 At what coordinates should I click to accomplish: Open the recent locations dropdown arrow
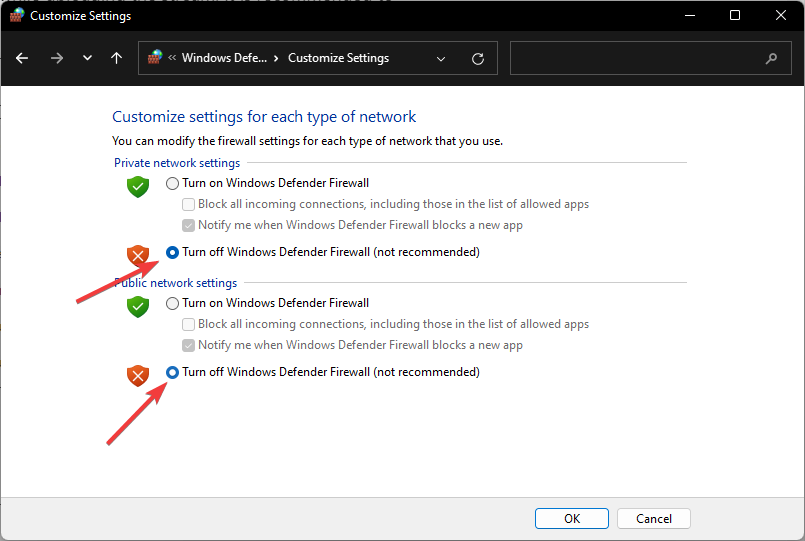tap(87, 58)
